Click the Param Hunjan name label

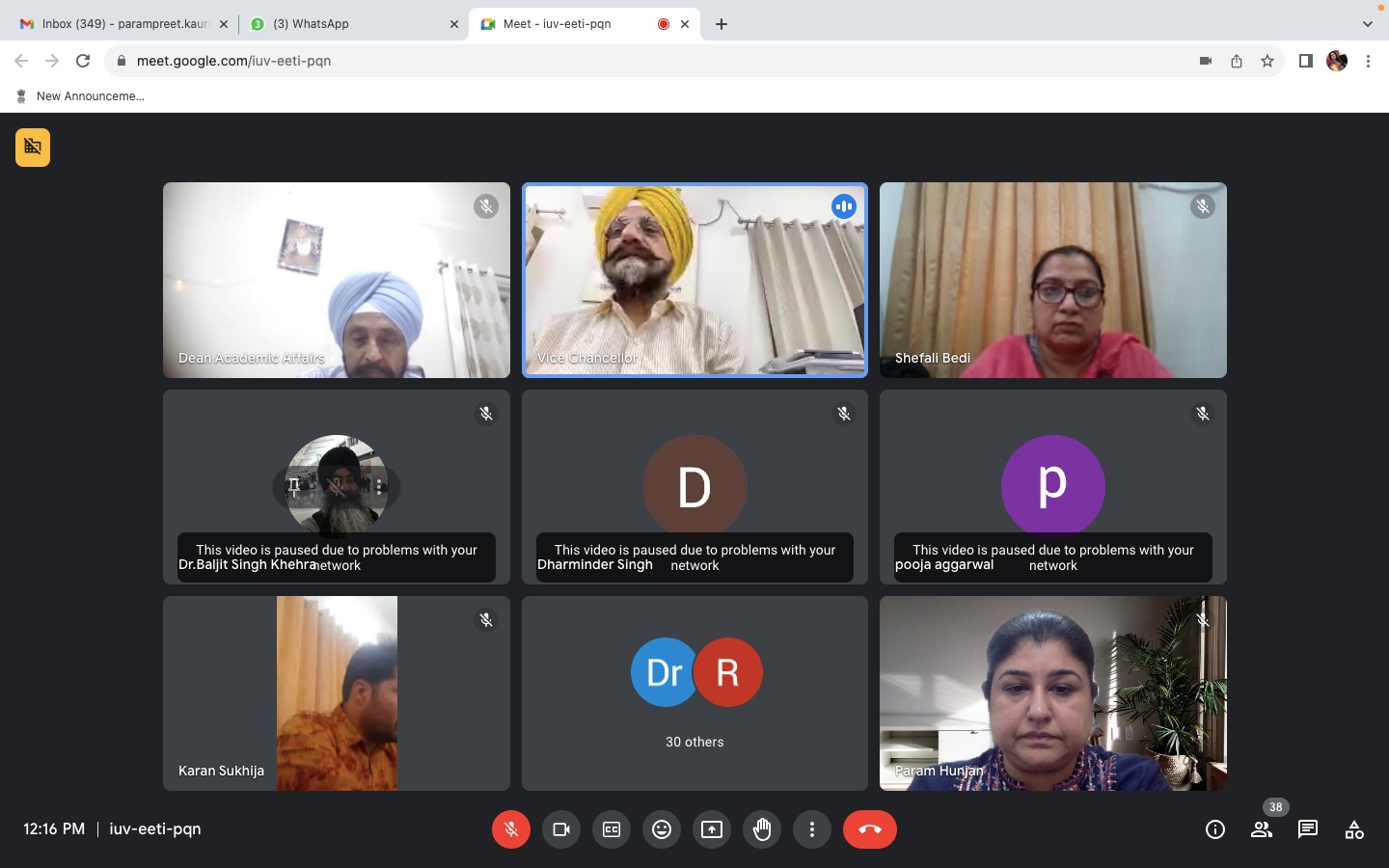940,771
